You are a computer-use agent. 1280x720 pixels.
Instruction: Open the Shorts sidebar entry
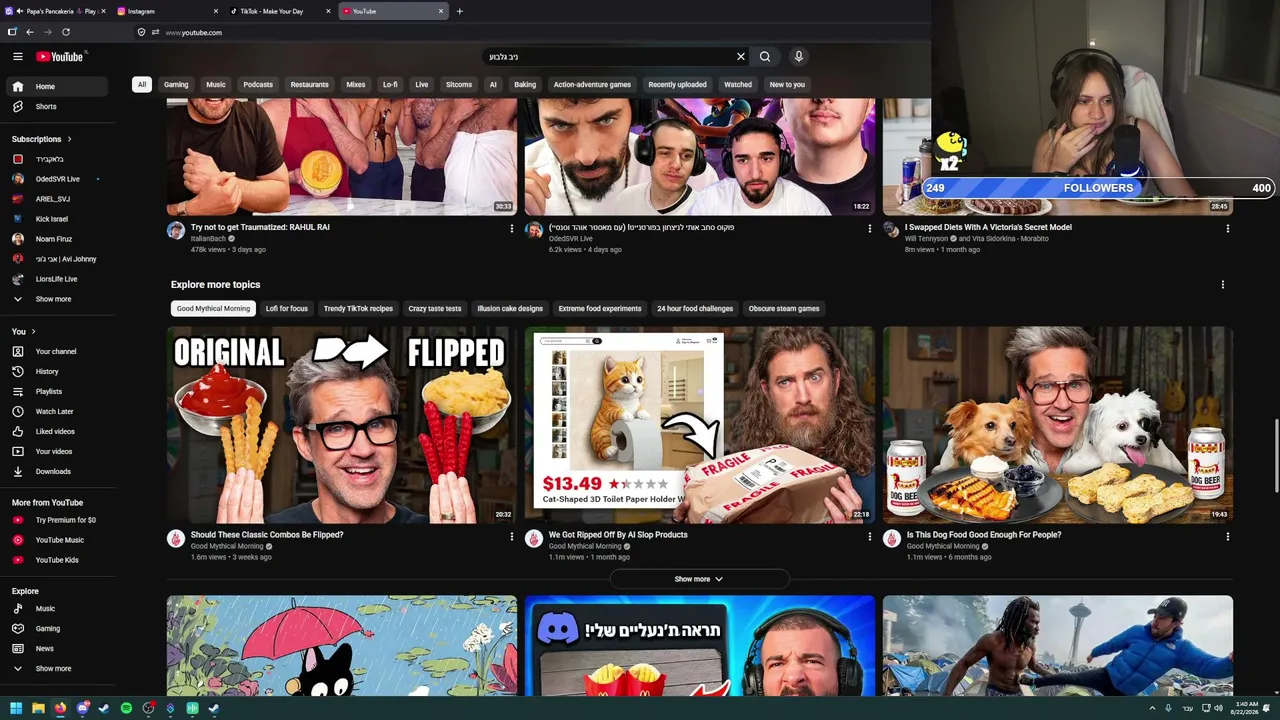click(x=58, y=106)
